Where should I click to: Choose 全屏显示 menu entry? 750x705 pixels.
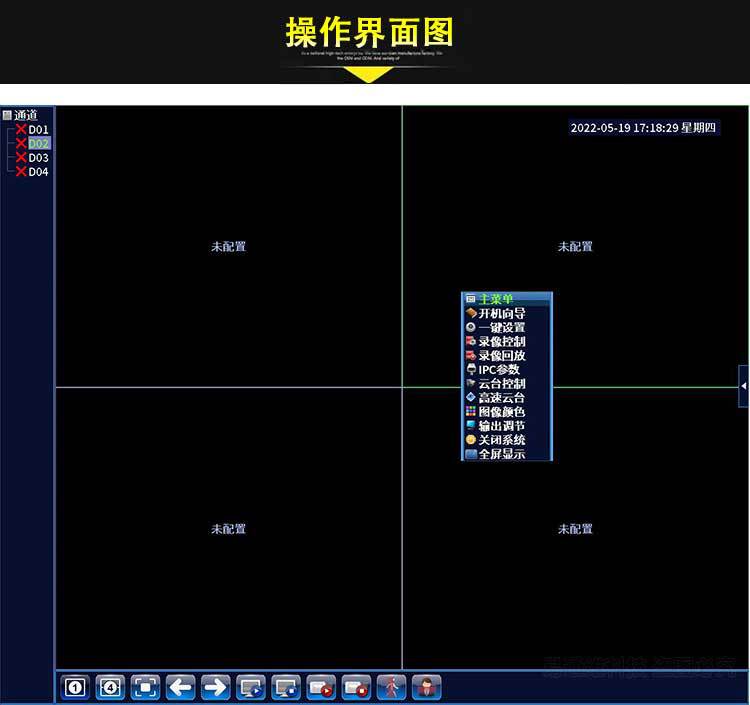tap(507, 454)
